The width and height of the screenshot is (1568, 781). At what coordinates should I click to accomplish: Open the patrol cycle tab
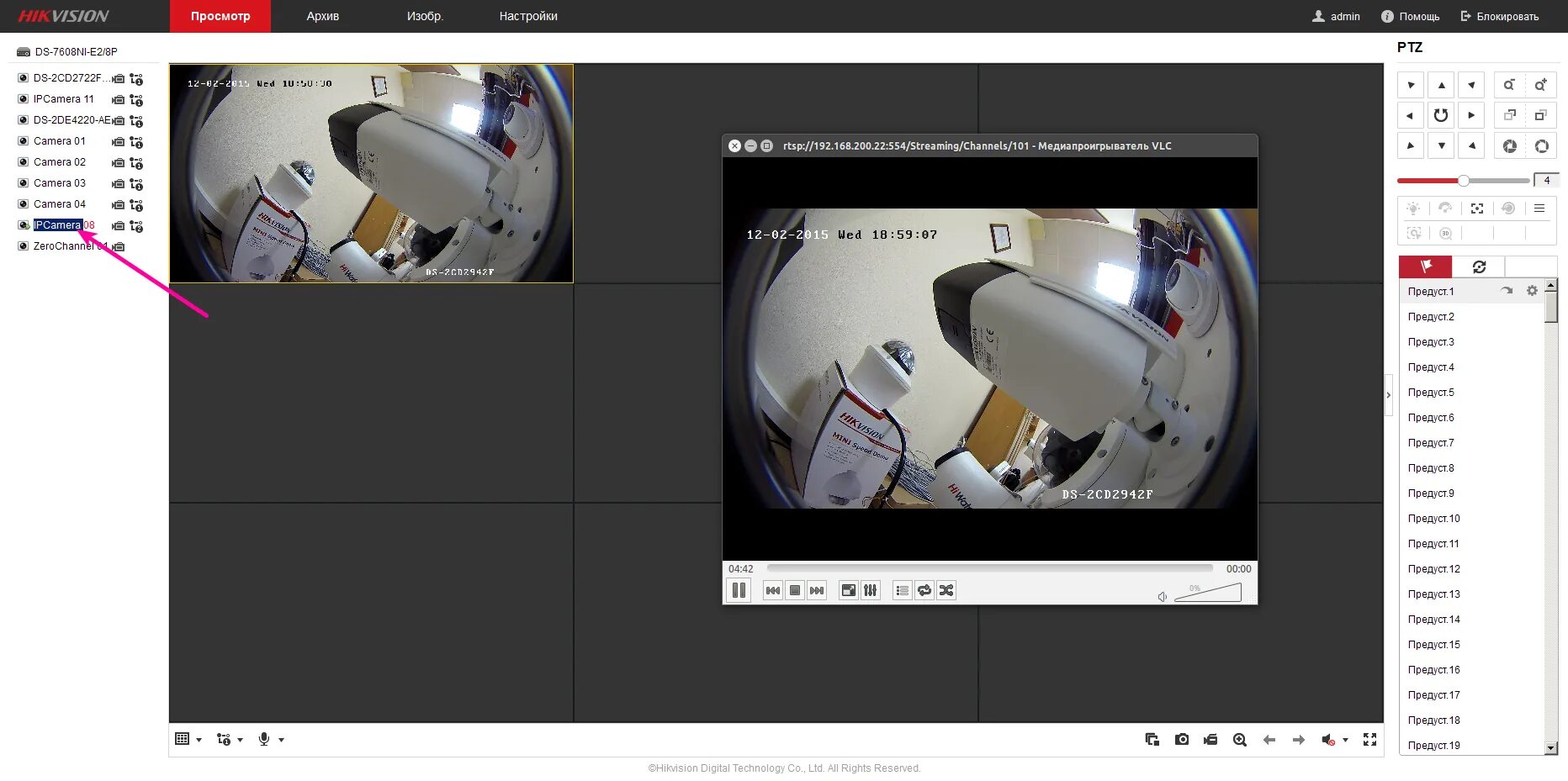point(1479,266)
